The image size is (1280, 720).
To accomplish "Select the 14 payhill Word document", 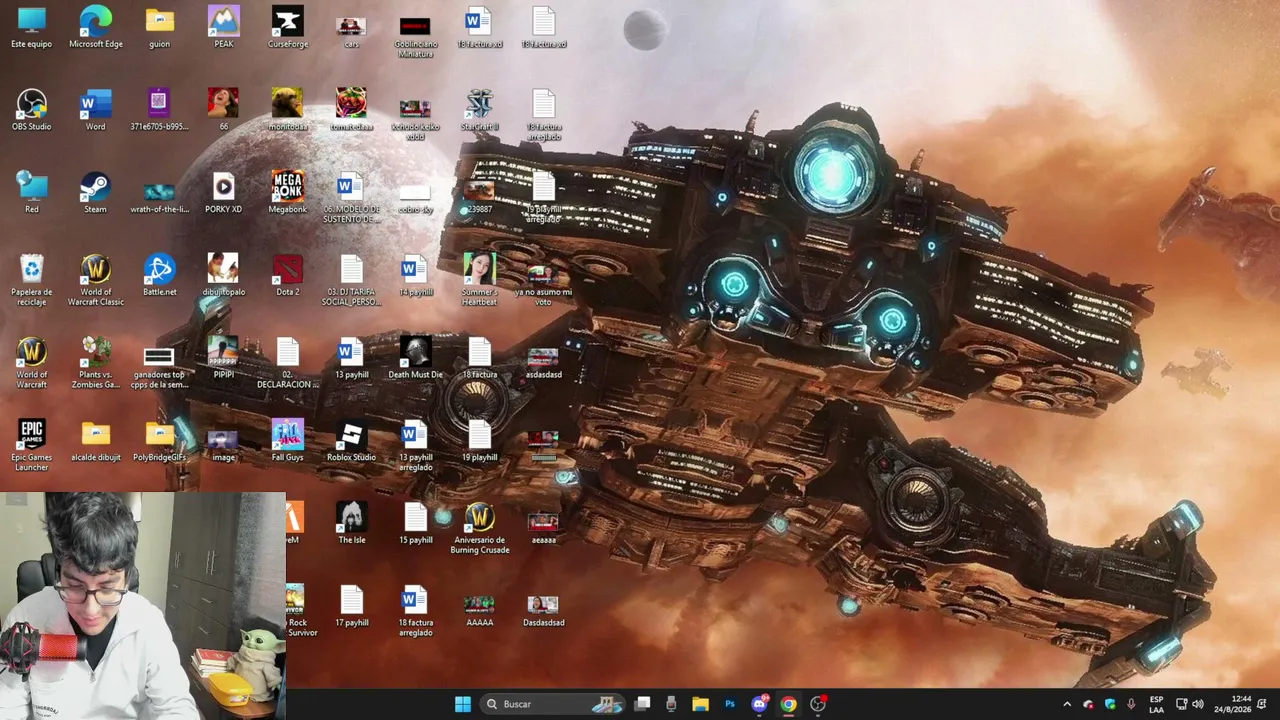I will pyautogui.click(x=415, y=275).
